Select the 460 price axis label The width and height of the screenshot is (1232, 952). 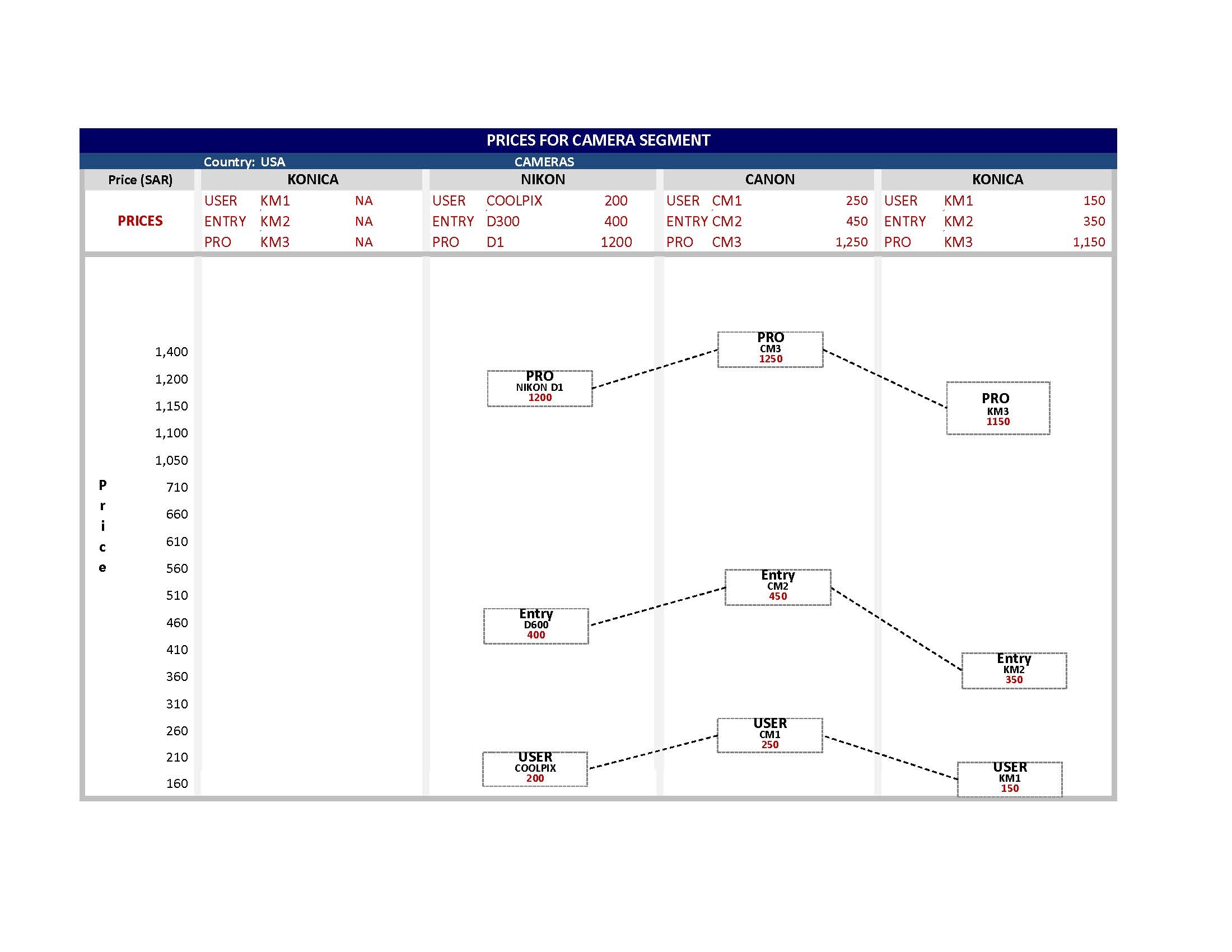pyautogui.click(x=177, y=623)
